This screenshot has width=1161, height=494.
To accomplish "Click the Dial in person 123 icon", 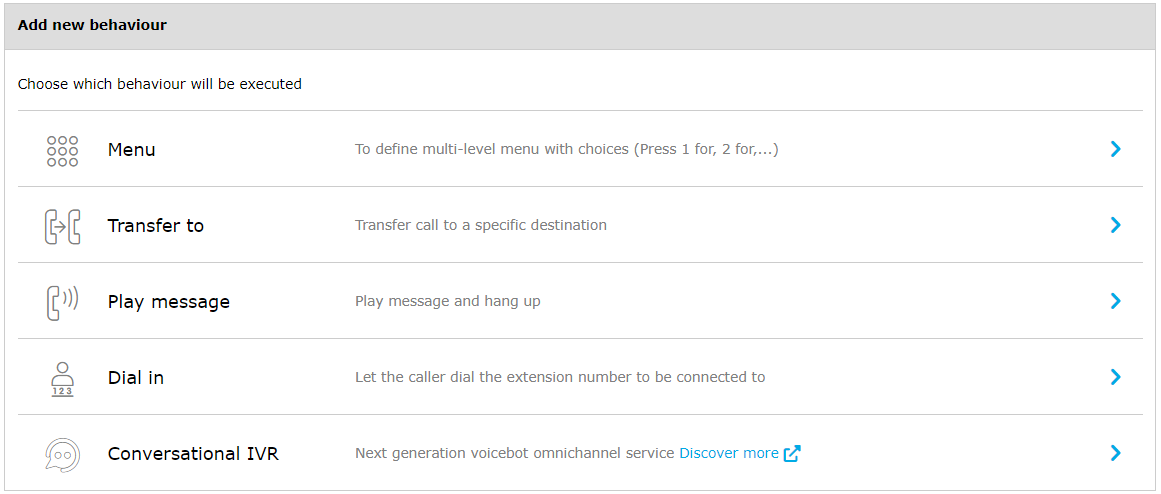I will coord(62,378).
